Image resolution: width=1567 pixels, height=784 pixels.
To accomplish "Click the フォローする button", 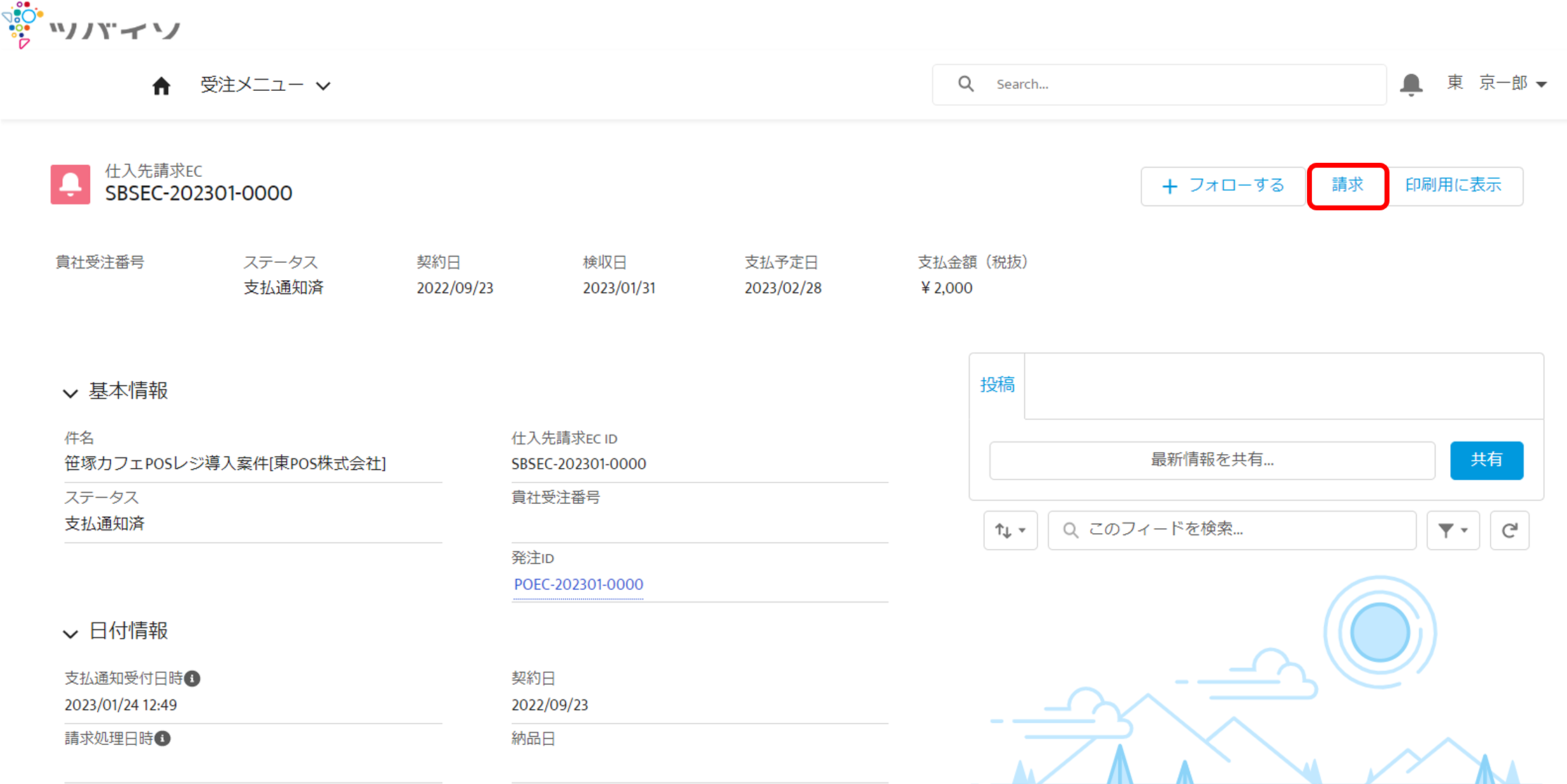I will 1223,186.
